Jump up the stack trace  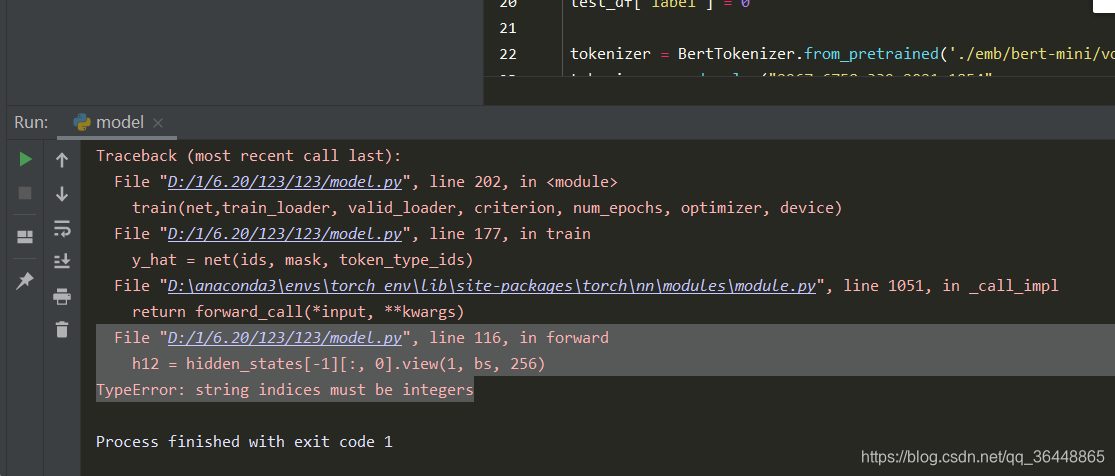[62, 160]
